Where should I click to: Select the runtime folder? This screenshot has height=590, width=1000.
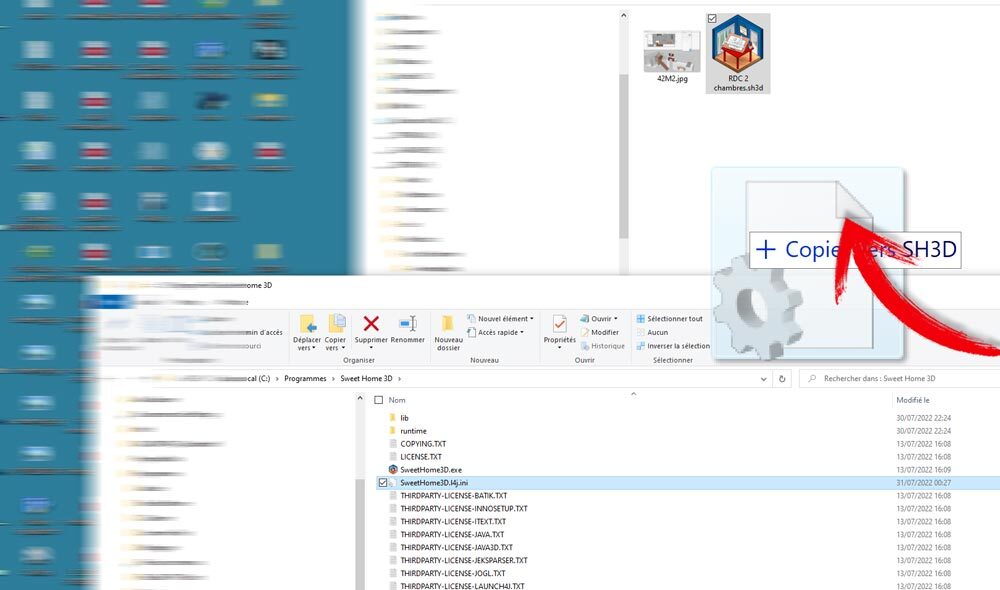pyautogui.click(x=413, y=431)
